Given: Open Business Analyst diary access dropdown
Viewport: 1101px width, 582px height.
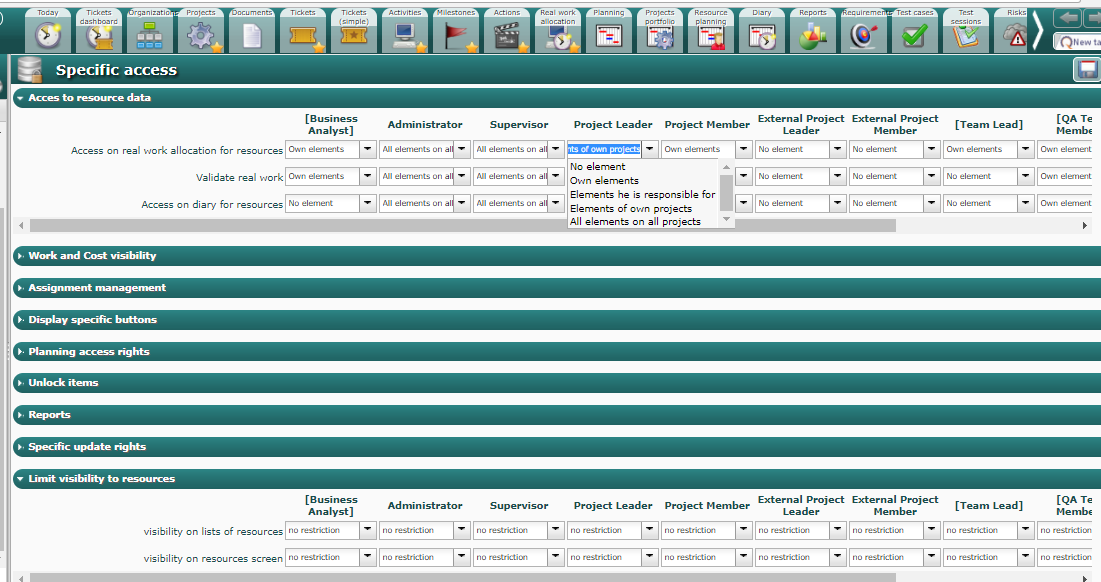Looking at the screenshot, I should click(x=368, y=204).
